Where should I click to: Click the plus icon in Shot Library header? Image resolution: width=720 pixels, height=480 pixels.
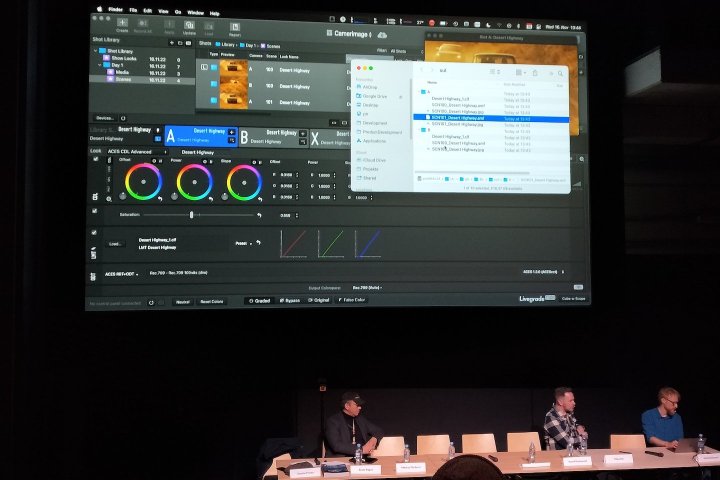(172, 43)
